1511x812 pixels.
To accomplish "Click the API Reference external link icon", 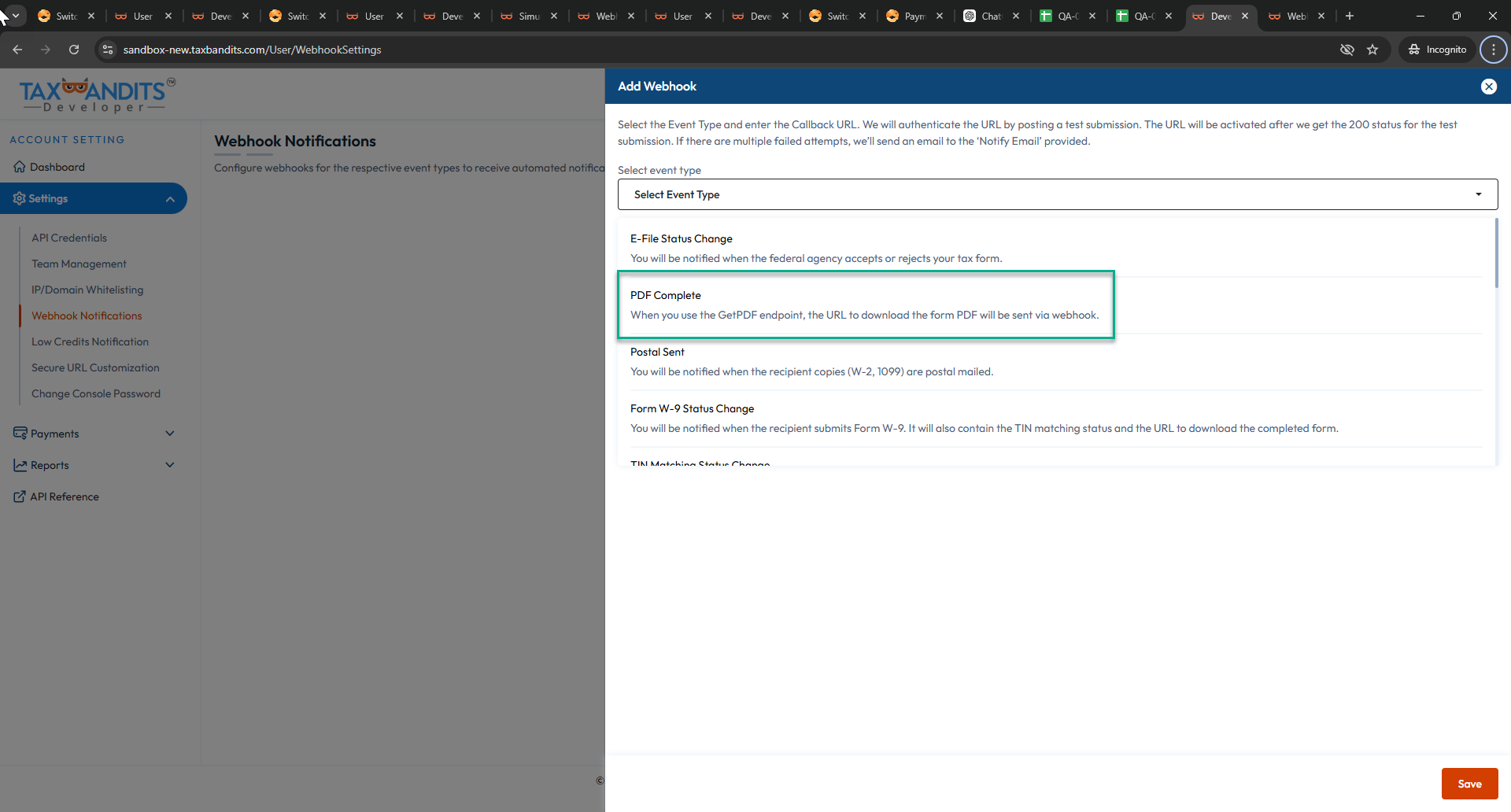I will tap(20, 496).
